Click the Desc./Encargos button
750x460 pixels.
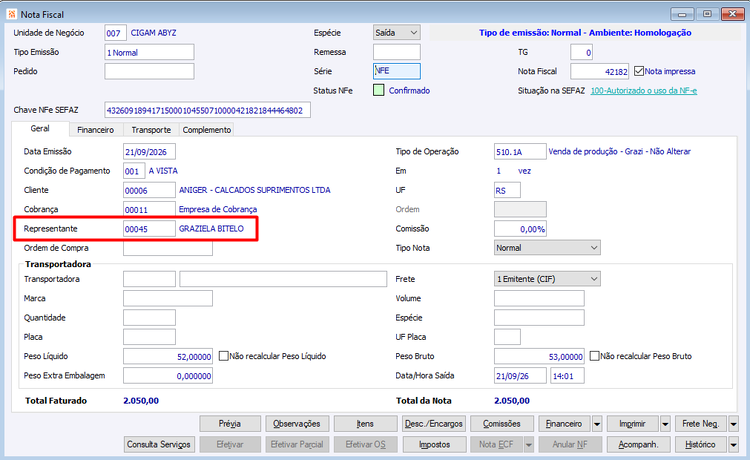(433, 424)
